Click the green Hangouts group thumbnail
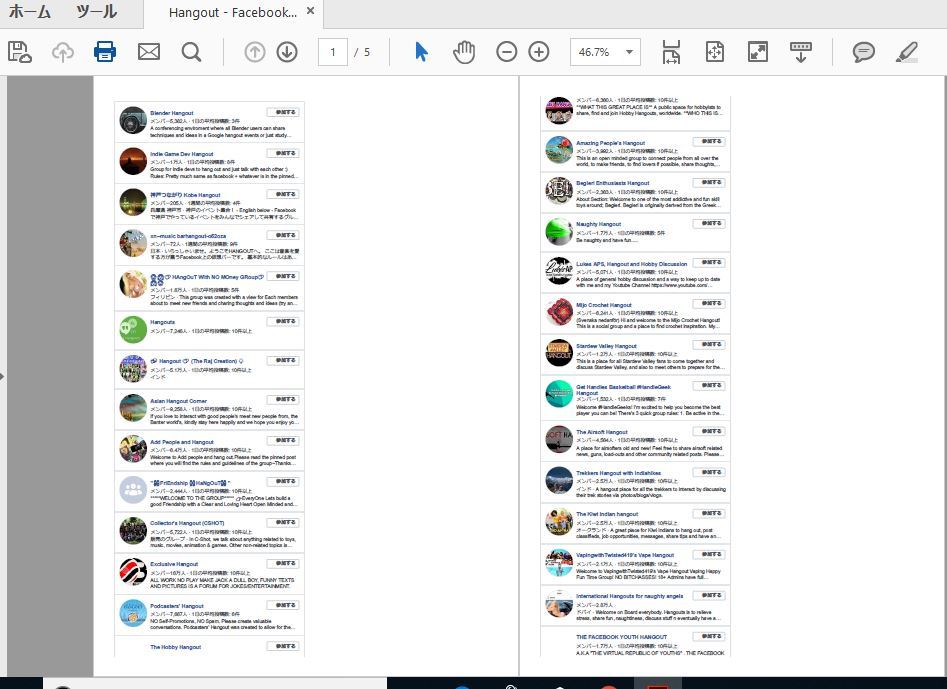947x689 pixels. point(133,329)
